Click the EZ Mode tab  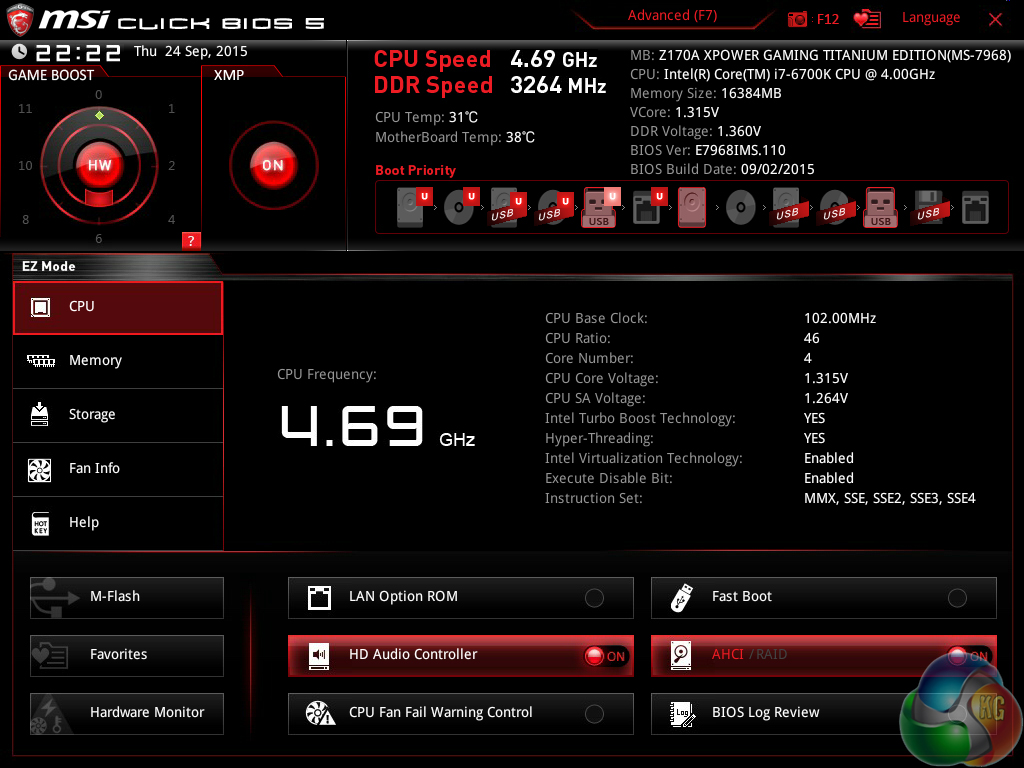coord(50,266)
